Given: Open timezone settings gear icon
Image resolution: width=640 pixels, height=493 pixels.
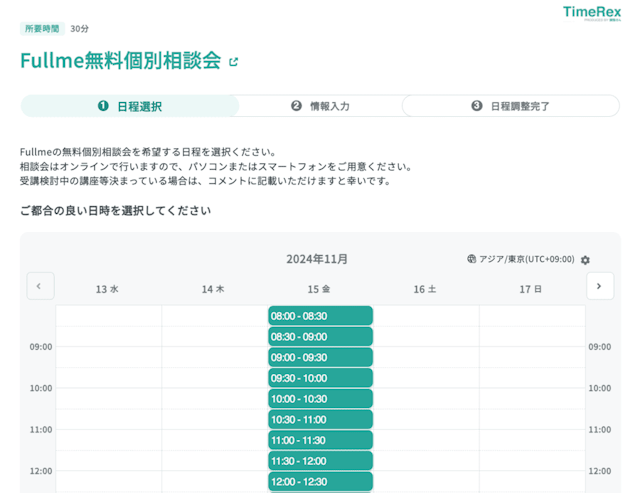Looking at the screenshot, I should click(x=585, y=260).
